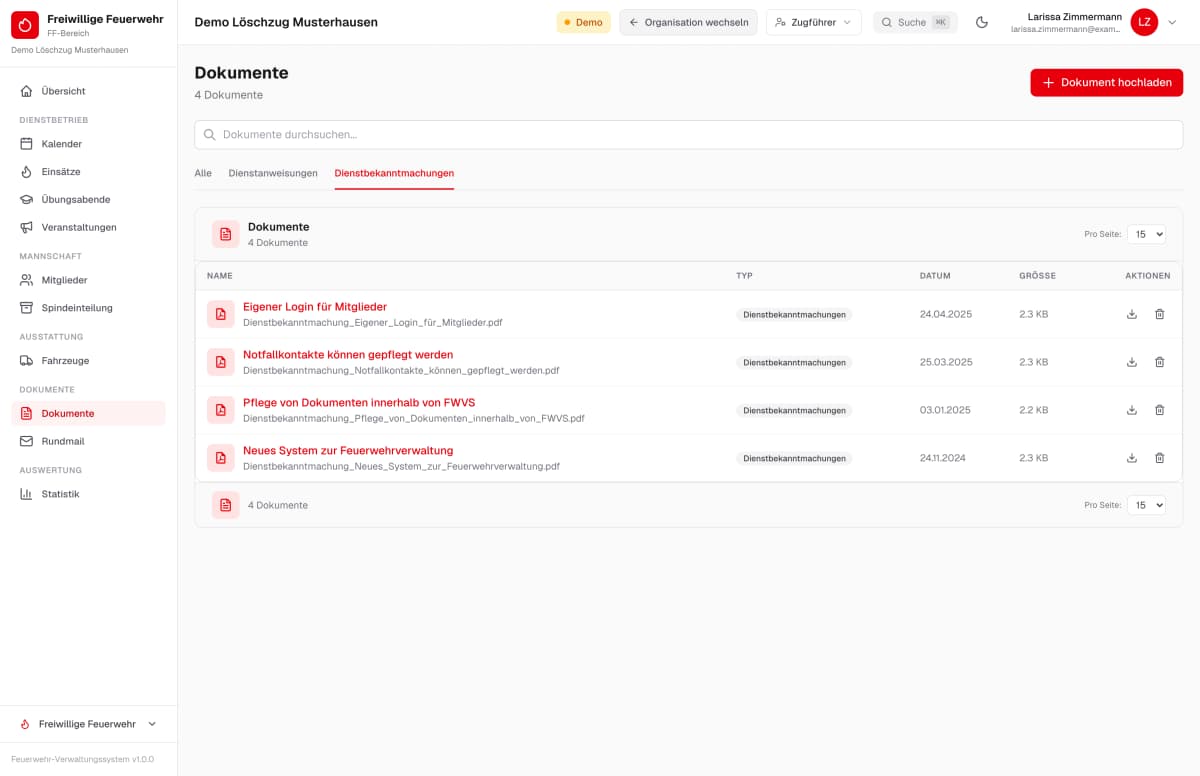
Task: Download 'Eigener Login für Mitglieder' document
Action: pyautogui.click(x=1132, y=314)
